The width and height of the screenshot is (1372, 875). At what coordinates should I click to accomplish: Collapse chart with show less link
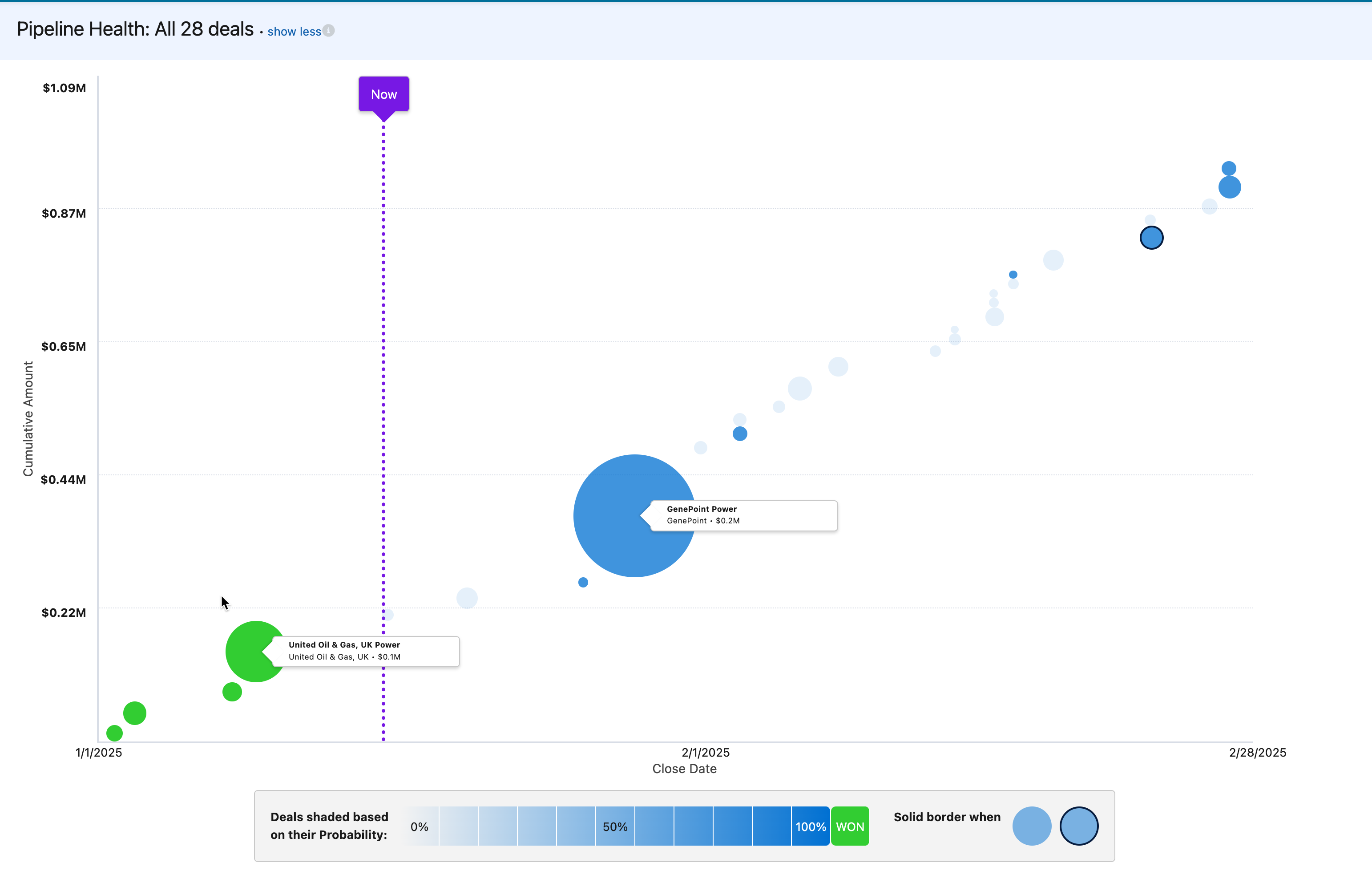pos(294,32)
